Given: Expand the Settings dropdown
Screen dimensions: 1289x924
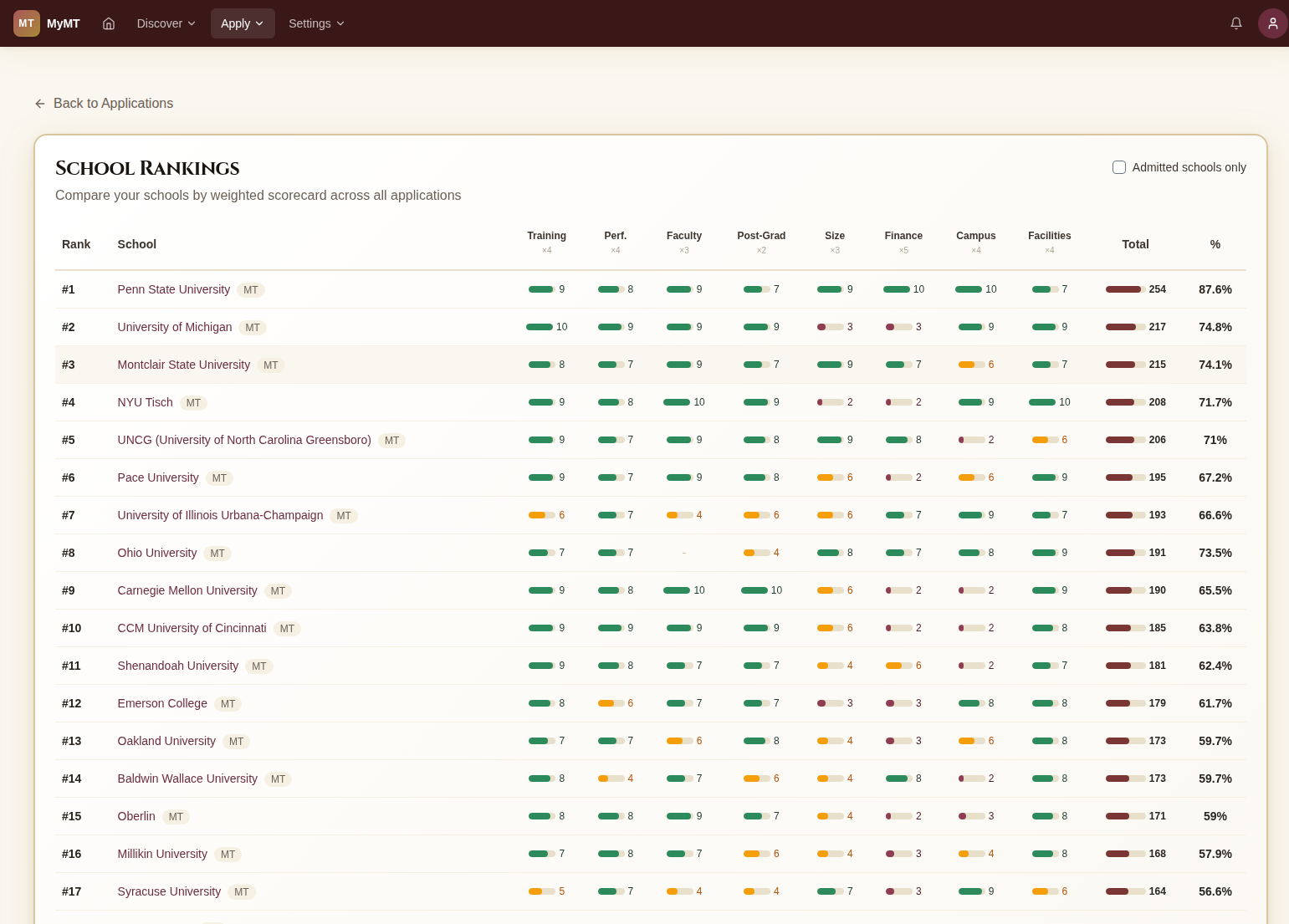Looking at the screenshot, I should (316, 23).
